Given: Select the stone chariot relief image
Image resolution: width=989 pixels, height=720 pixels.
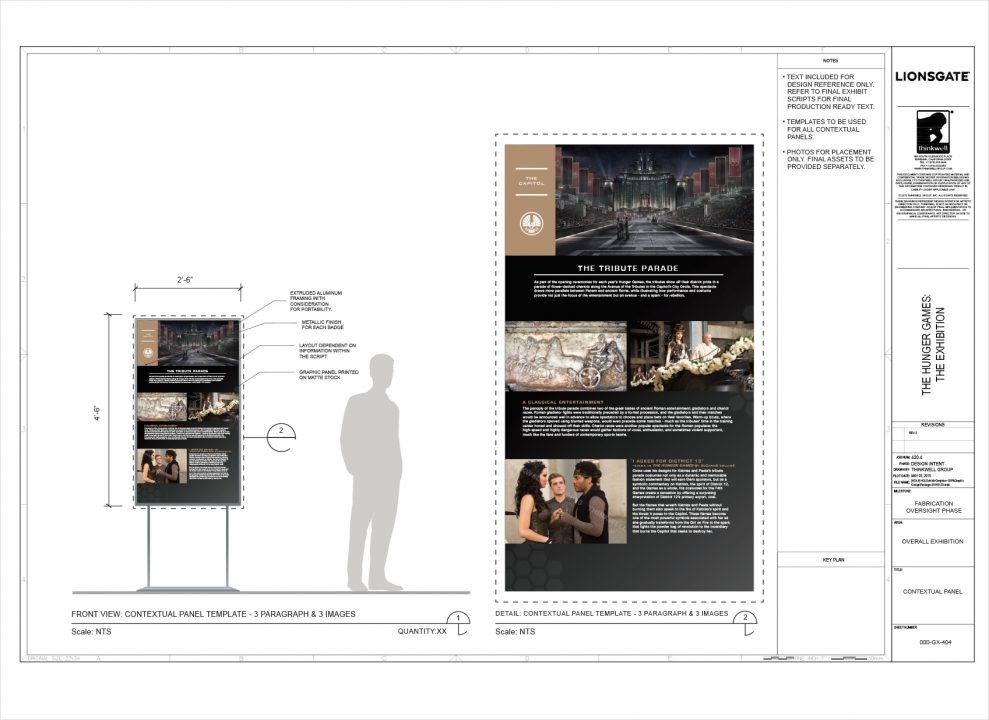Looking at the screenshot, I should [x=564, y=357].
